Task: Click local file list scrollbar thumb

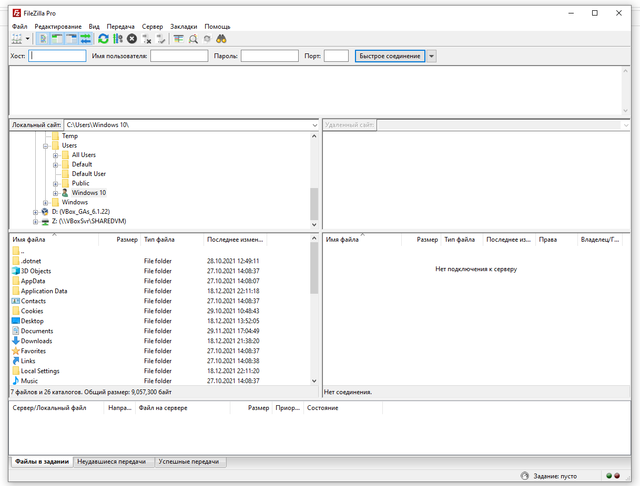Action: point(314,268)
